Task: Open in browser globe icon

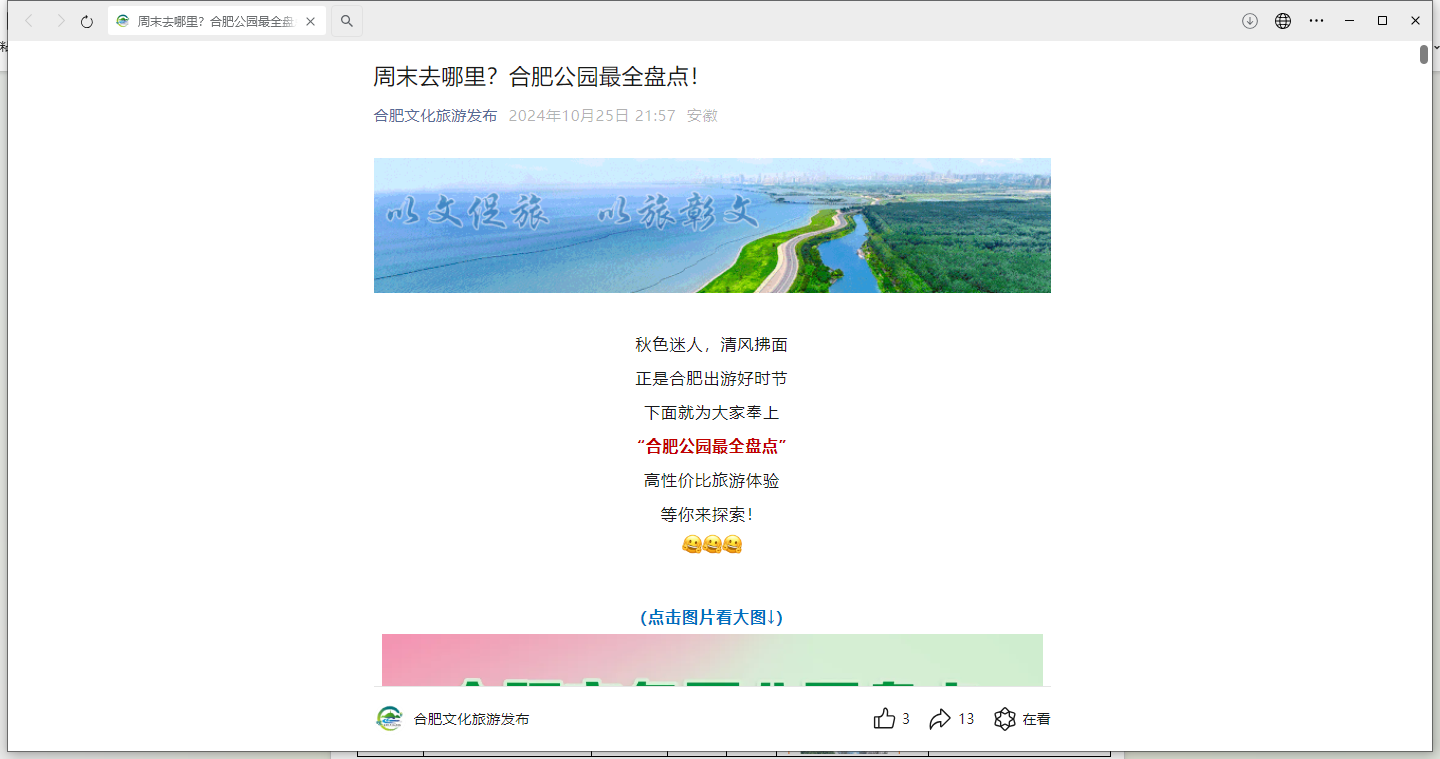Action: pos(1283,21)
